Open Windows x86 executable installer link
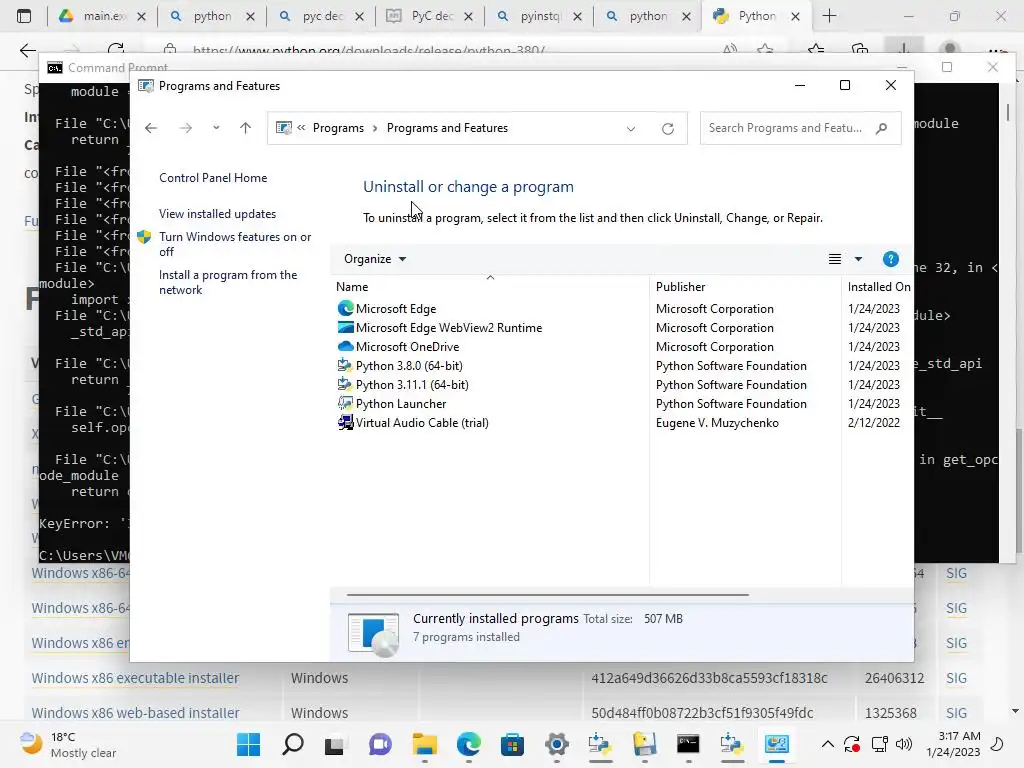The width and height of the screenshot is (1024, 768). (x=135, y=678)
